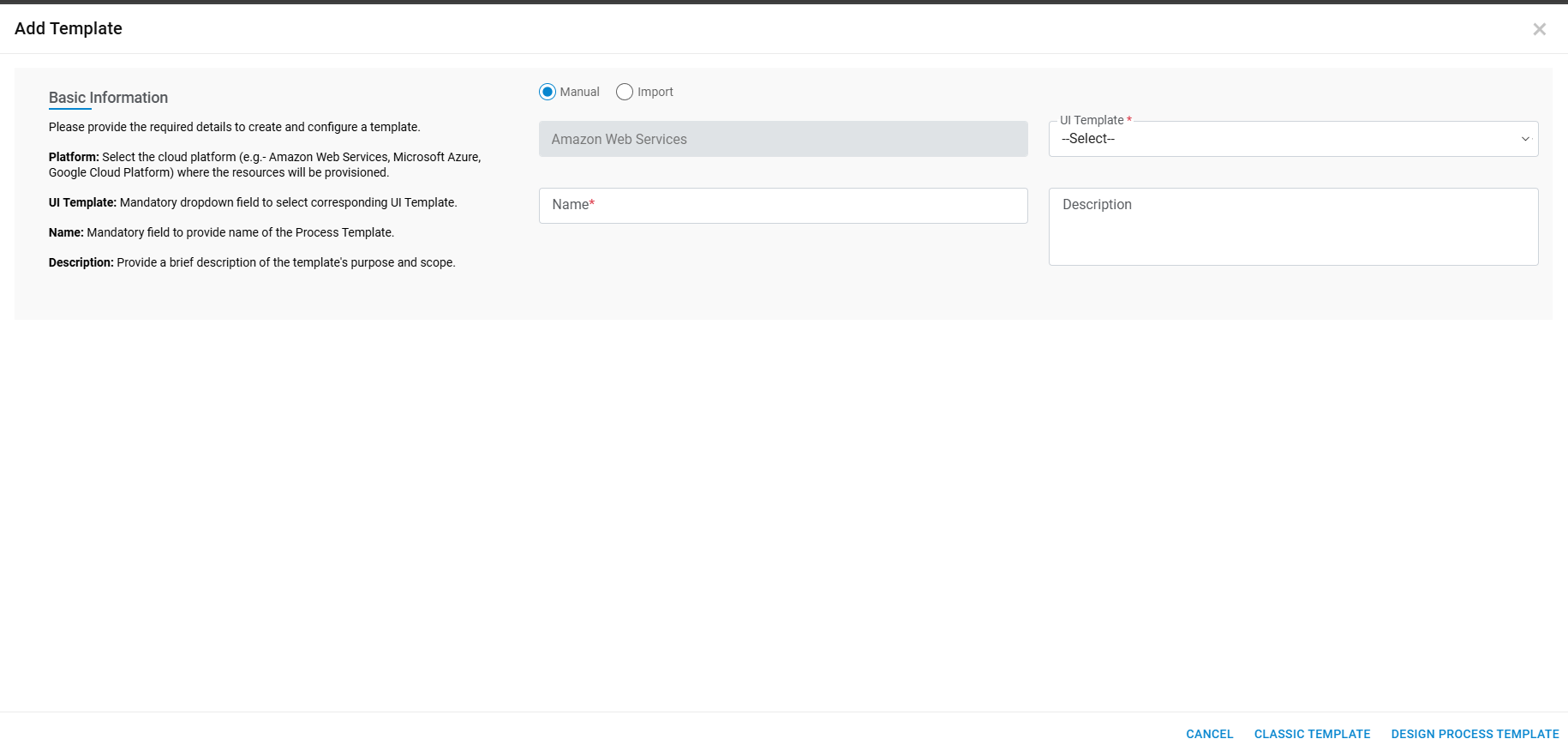This screenshot has width=1568, height=751.
Task: Click the Platform help text paragraph
Action: (264, 165)
